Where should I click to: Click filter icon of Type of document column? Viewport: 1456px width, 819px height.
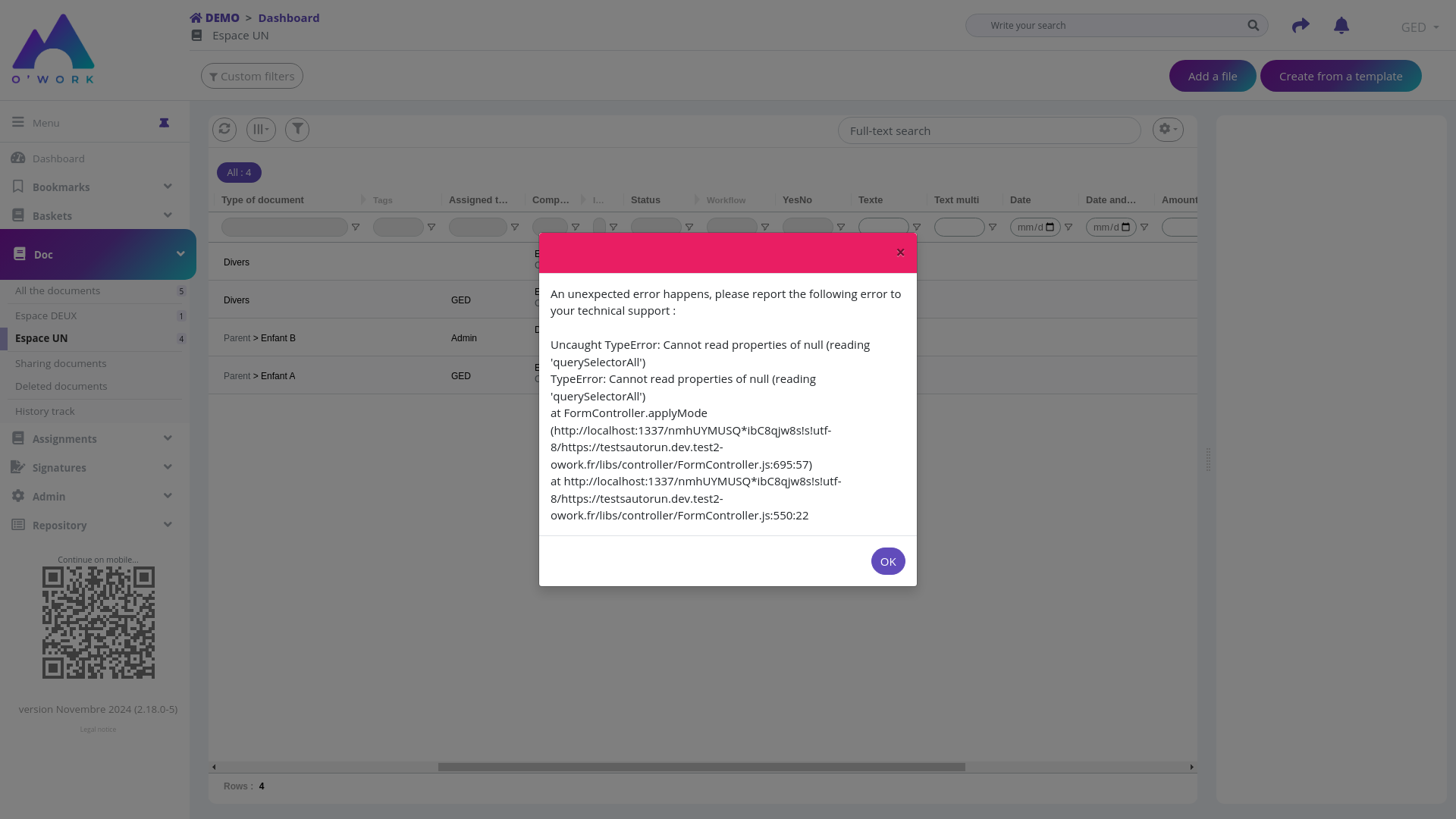[356, 227]
